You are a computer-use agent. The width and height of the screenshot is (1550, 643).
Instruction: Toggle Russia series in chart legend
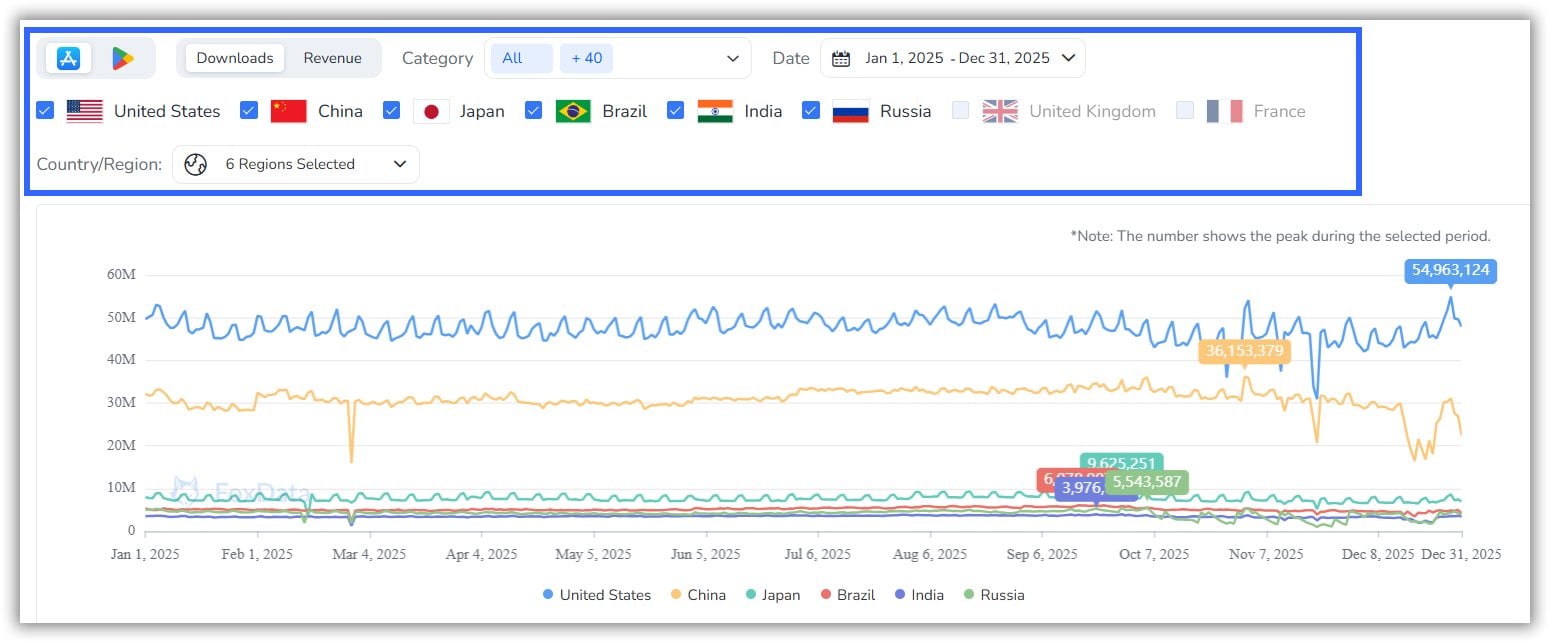tap(993, 595)
